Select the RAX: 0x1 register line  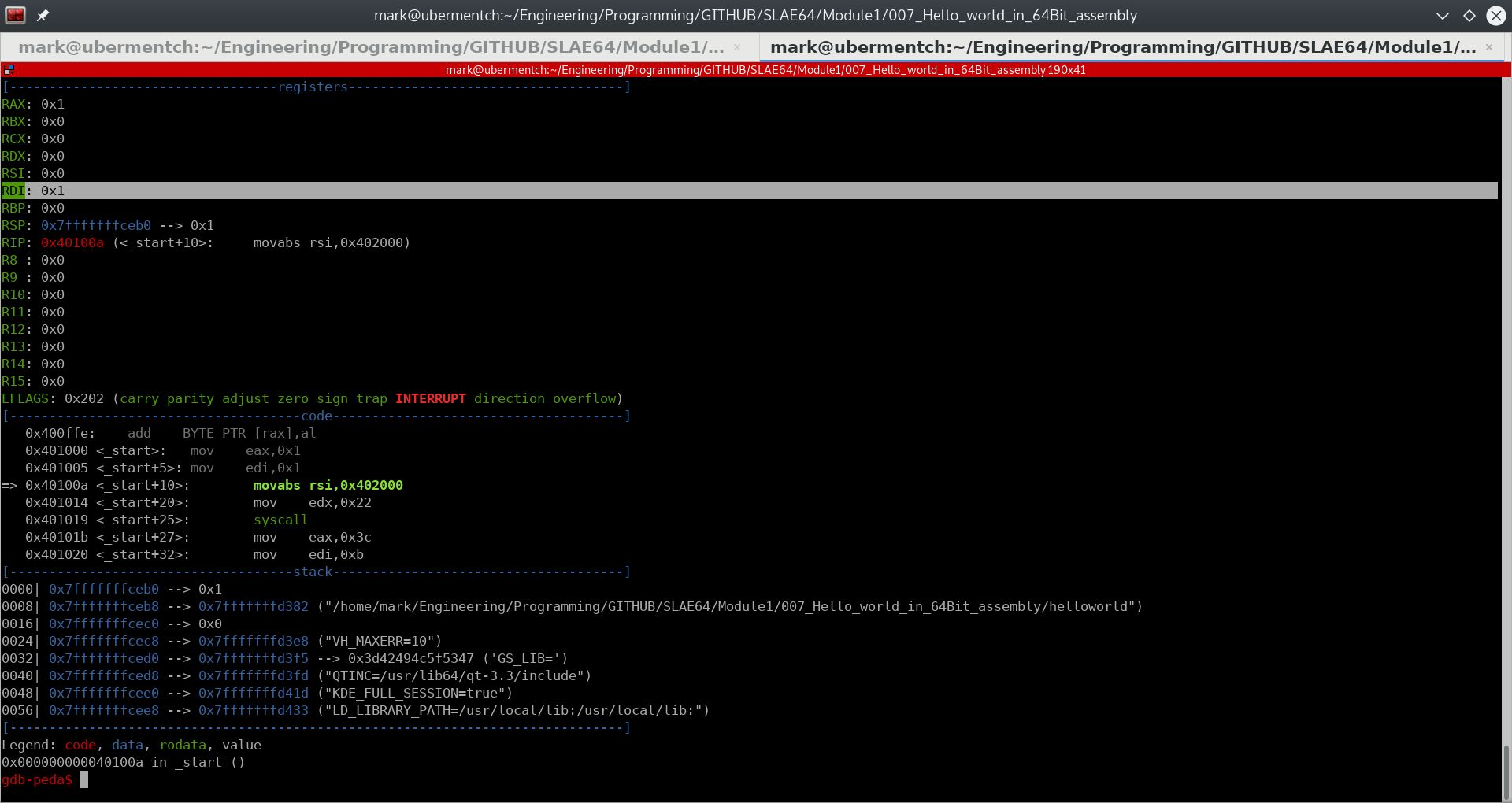coord(33,104)
